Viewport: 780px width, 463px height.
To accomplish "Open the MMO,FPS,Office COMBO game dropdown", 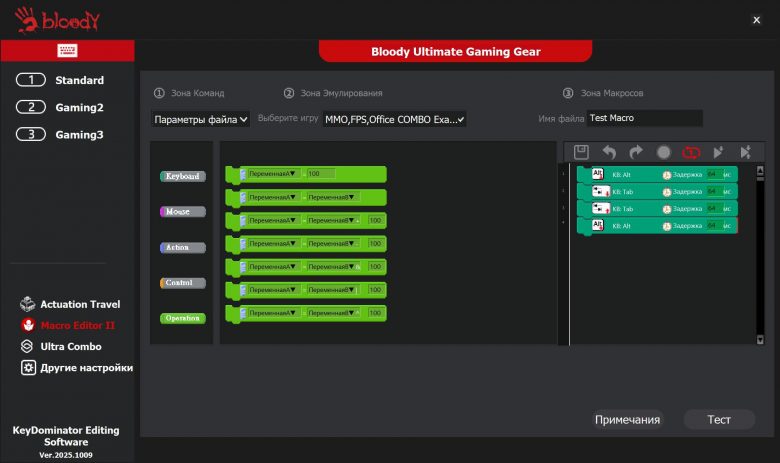I will [394, 119].
